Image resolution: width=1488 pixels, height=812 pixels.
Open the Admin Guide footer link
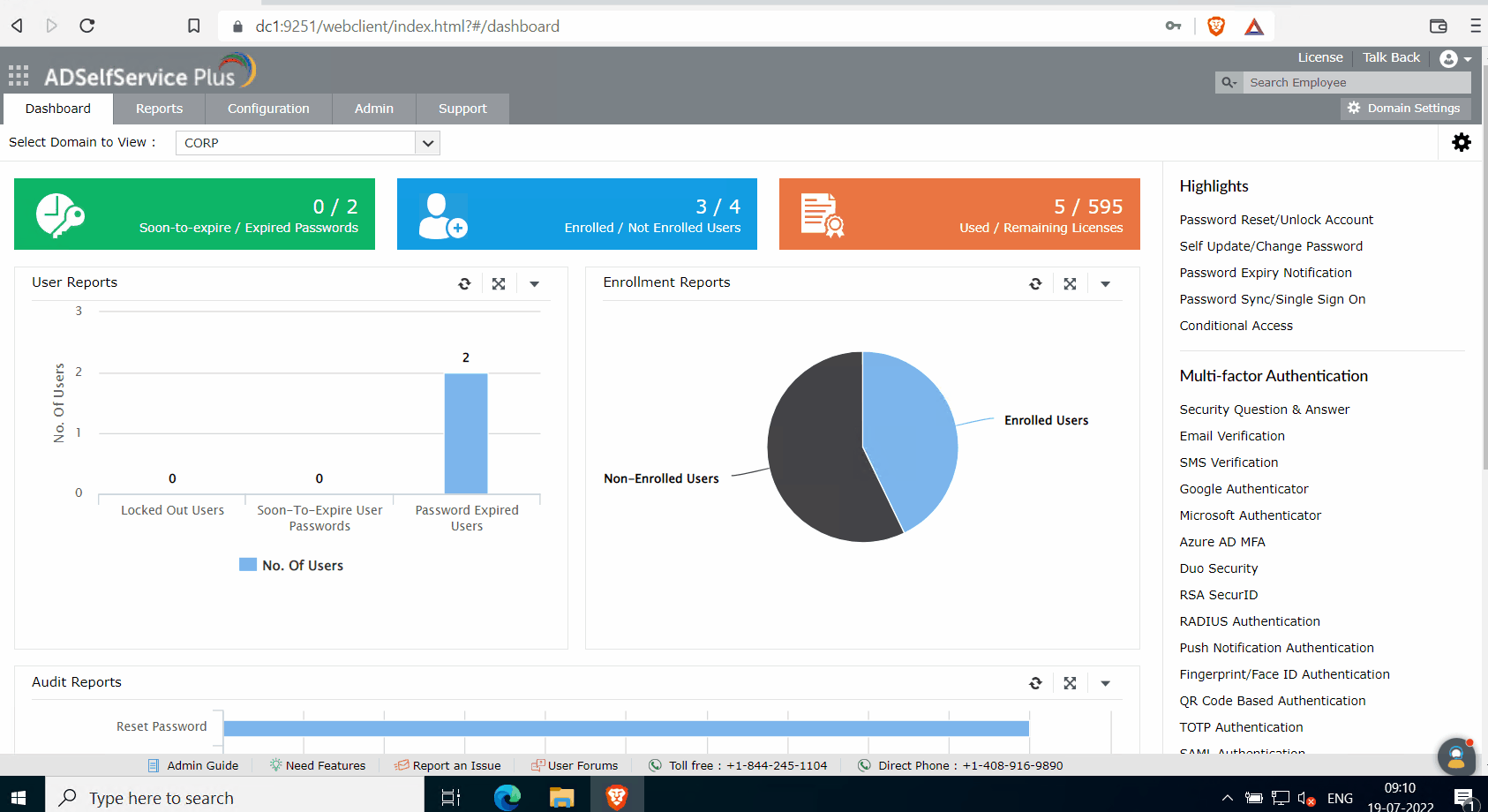click(x=193, y=765)
